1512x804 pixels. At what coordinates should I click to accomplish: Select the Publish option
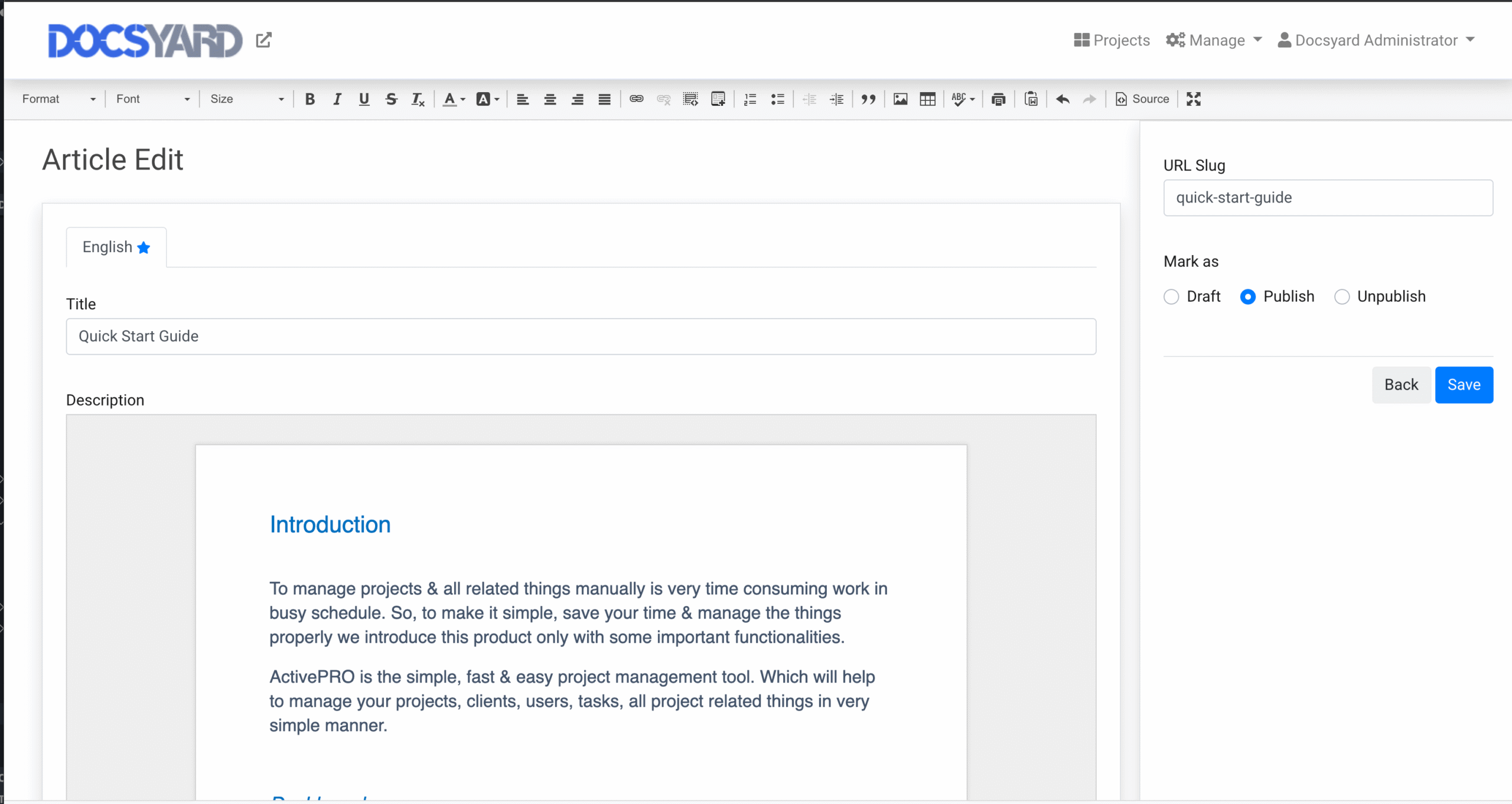coord(1247,296)
